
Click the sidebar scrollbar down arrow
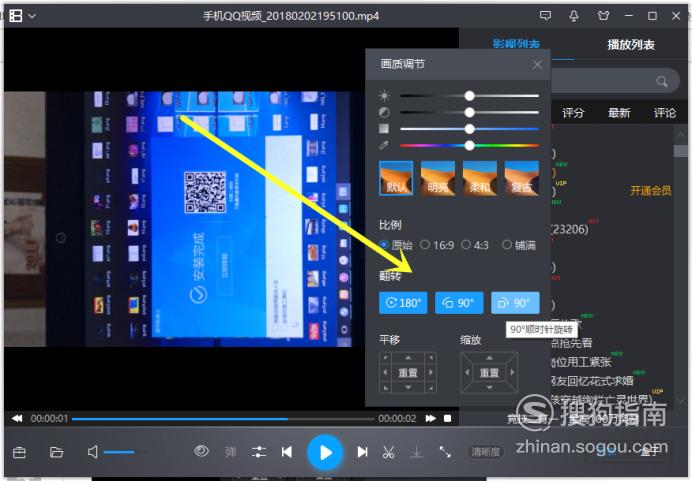point(681,400)
